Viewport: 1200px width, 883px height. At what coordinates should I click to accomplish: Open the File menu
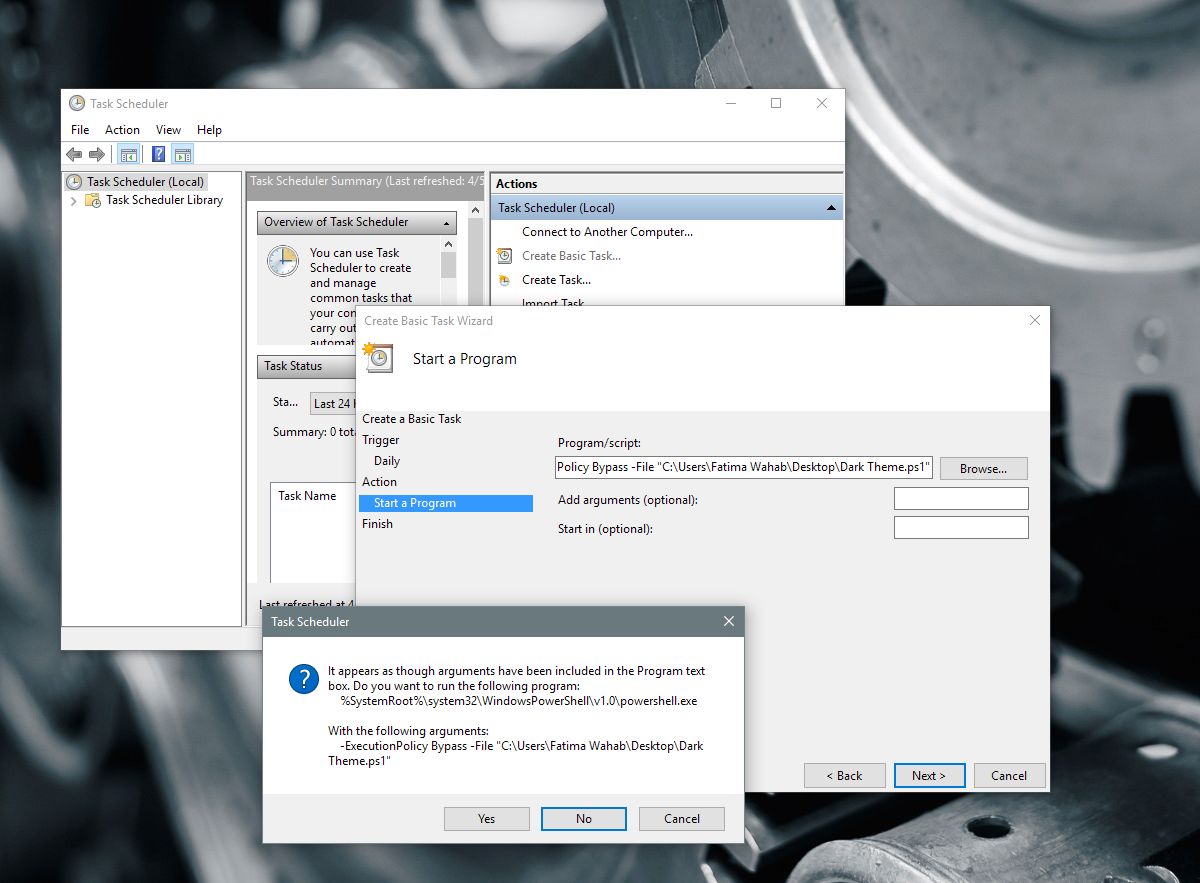(x=80, y=130)
